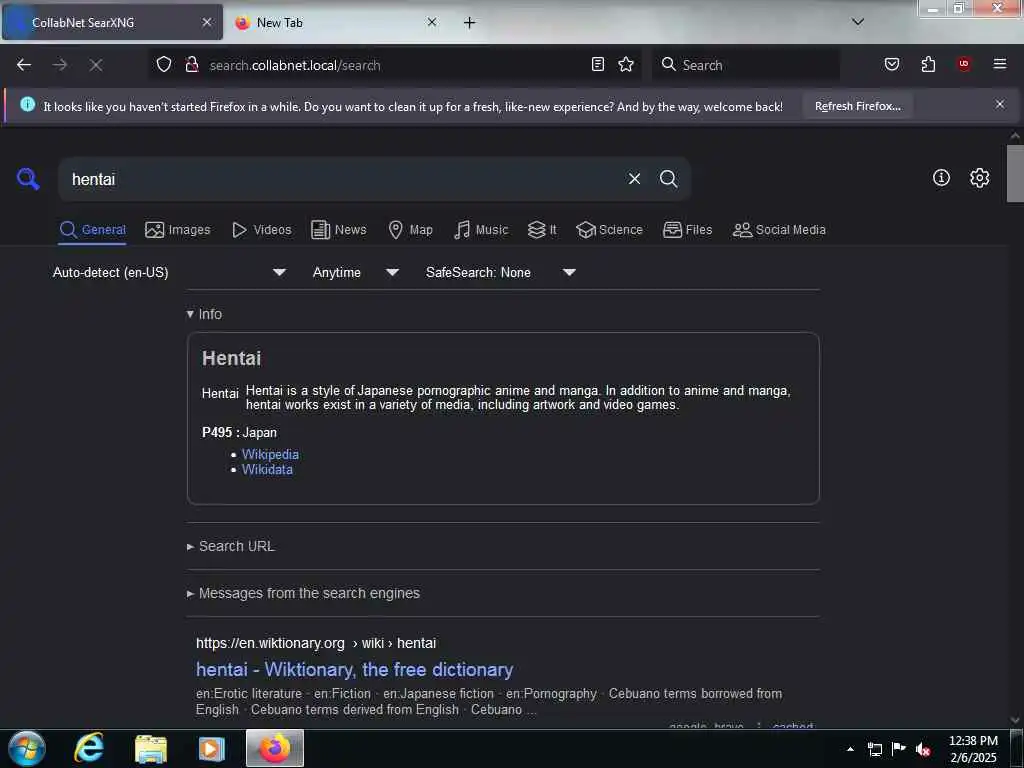Show hidden system tray icons

click(x=850, y=749)
